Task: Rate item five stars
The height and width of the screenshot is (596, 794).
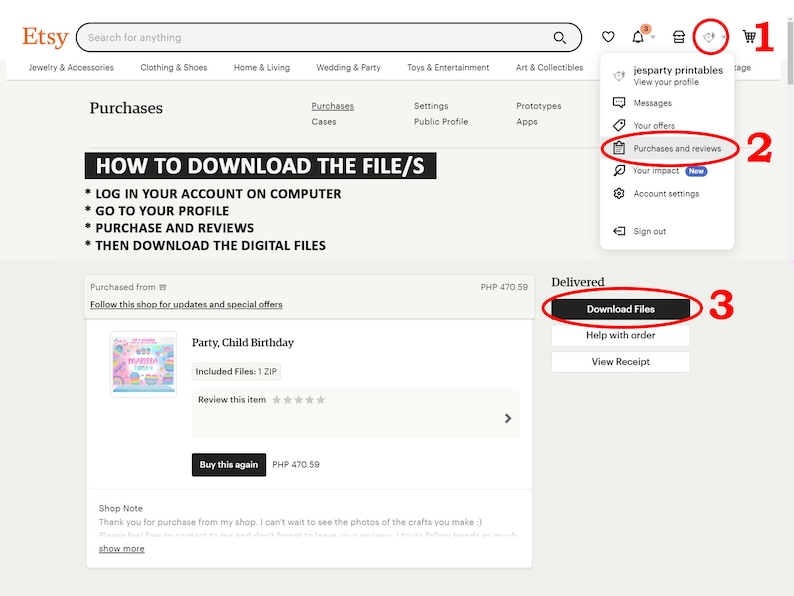Action: [x=321, y=400]
